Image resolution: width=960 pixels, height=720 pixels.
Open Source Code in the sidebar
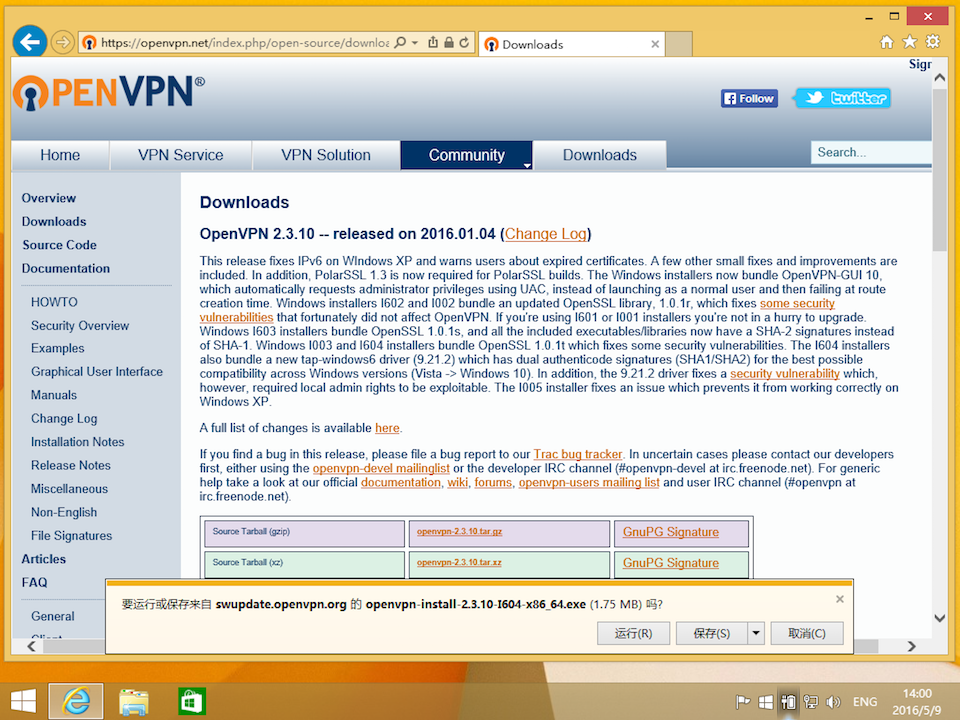point(59,245)
